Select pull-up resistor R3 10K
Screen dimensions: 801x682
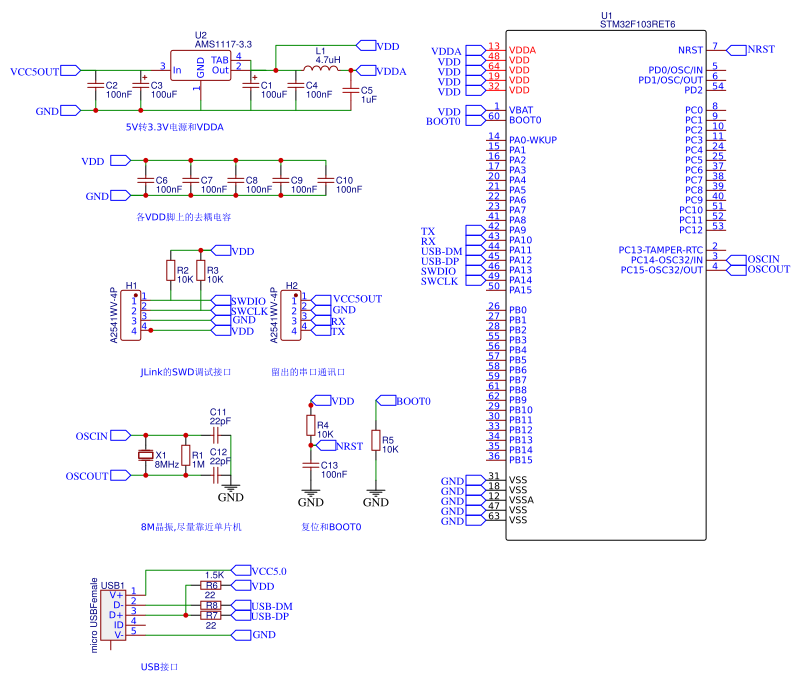[201, 271]
